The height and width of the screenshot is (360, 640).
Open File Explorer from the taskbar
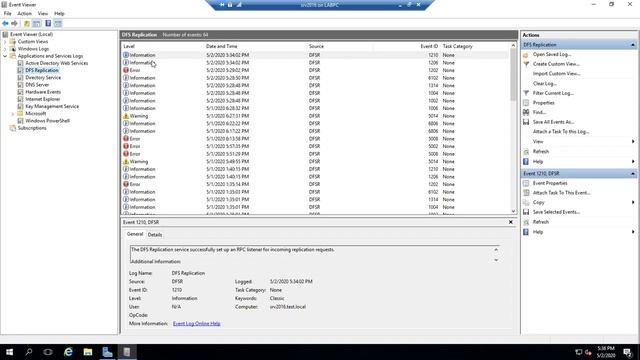88,352
